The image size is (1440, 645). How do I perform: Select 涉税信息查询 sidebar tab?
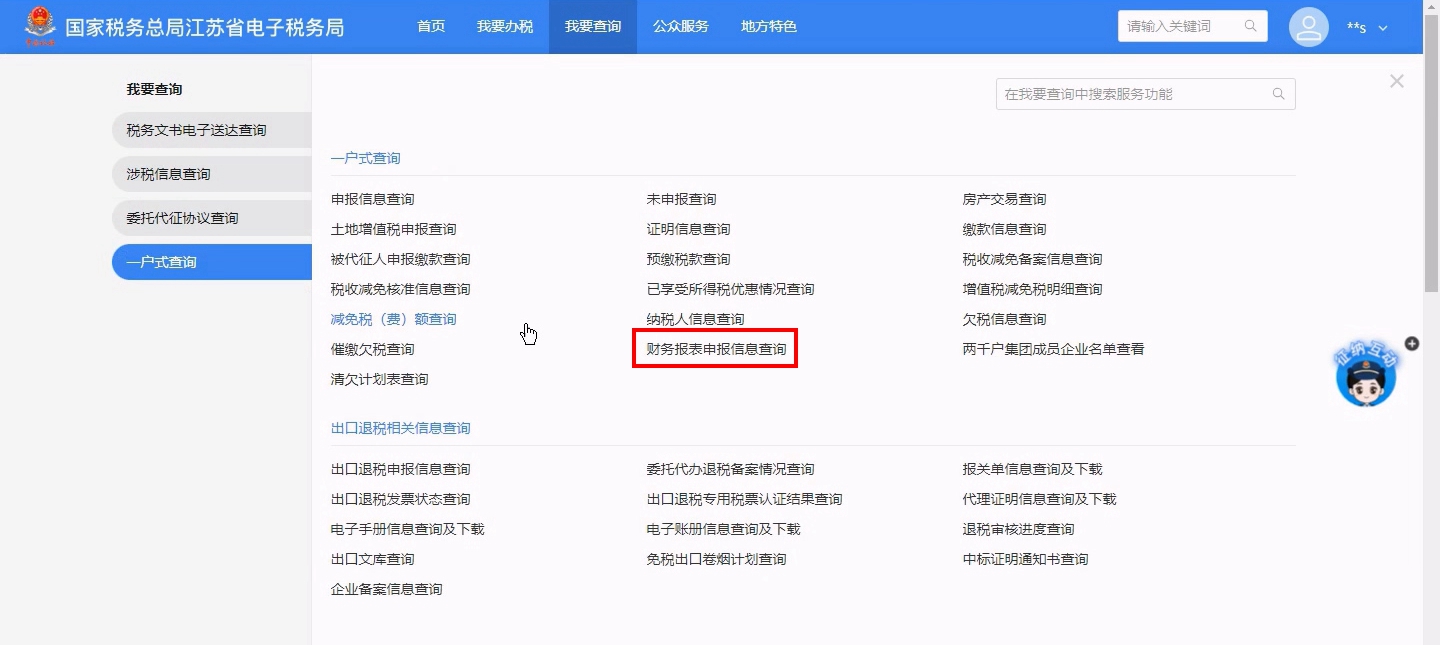coord(169,174)
